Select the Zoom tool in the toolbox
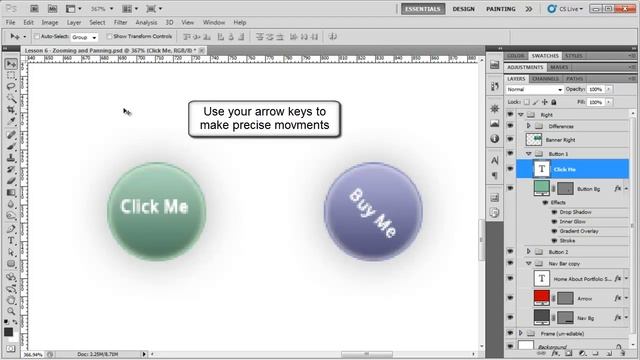 click(11, 311)
